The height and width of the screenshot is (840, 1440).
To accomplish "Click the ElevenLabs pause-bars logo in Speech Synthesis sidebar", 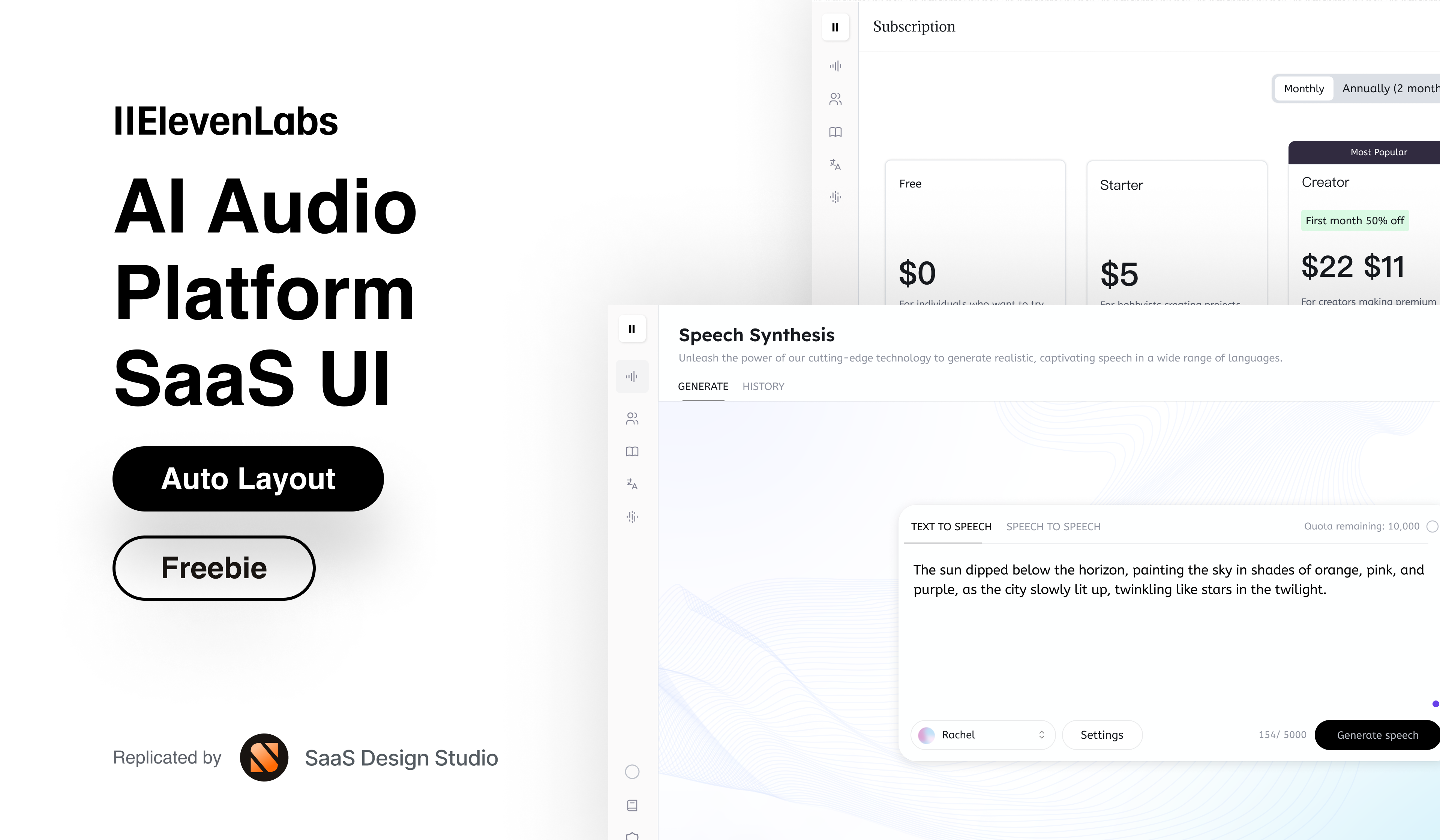I will tap(631, 328).
